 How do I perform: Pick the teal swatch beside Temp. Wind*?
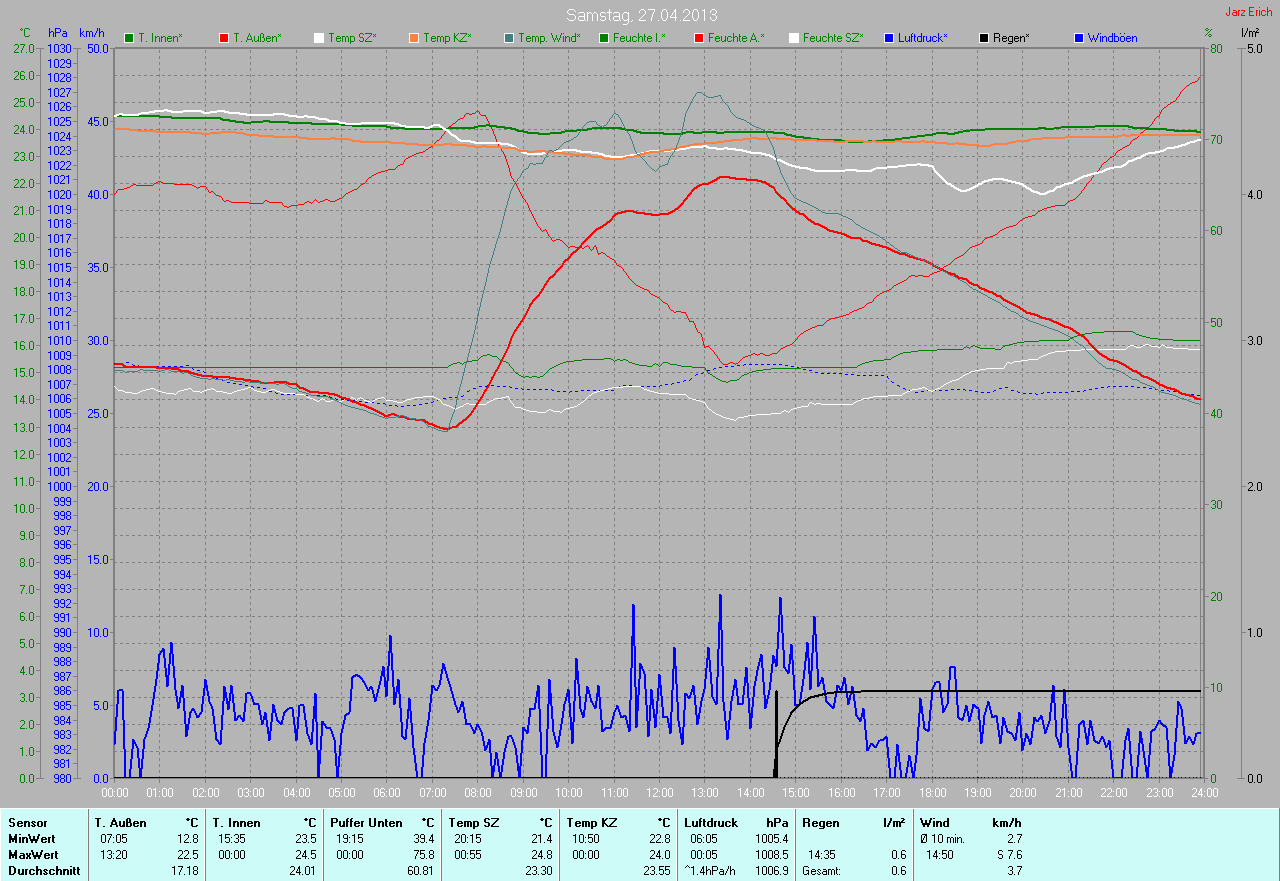point(509,38)
